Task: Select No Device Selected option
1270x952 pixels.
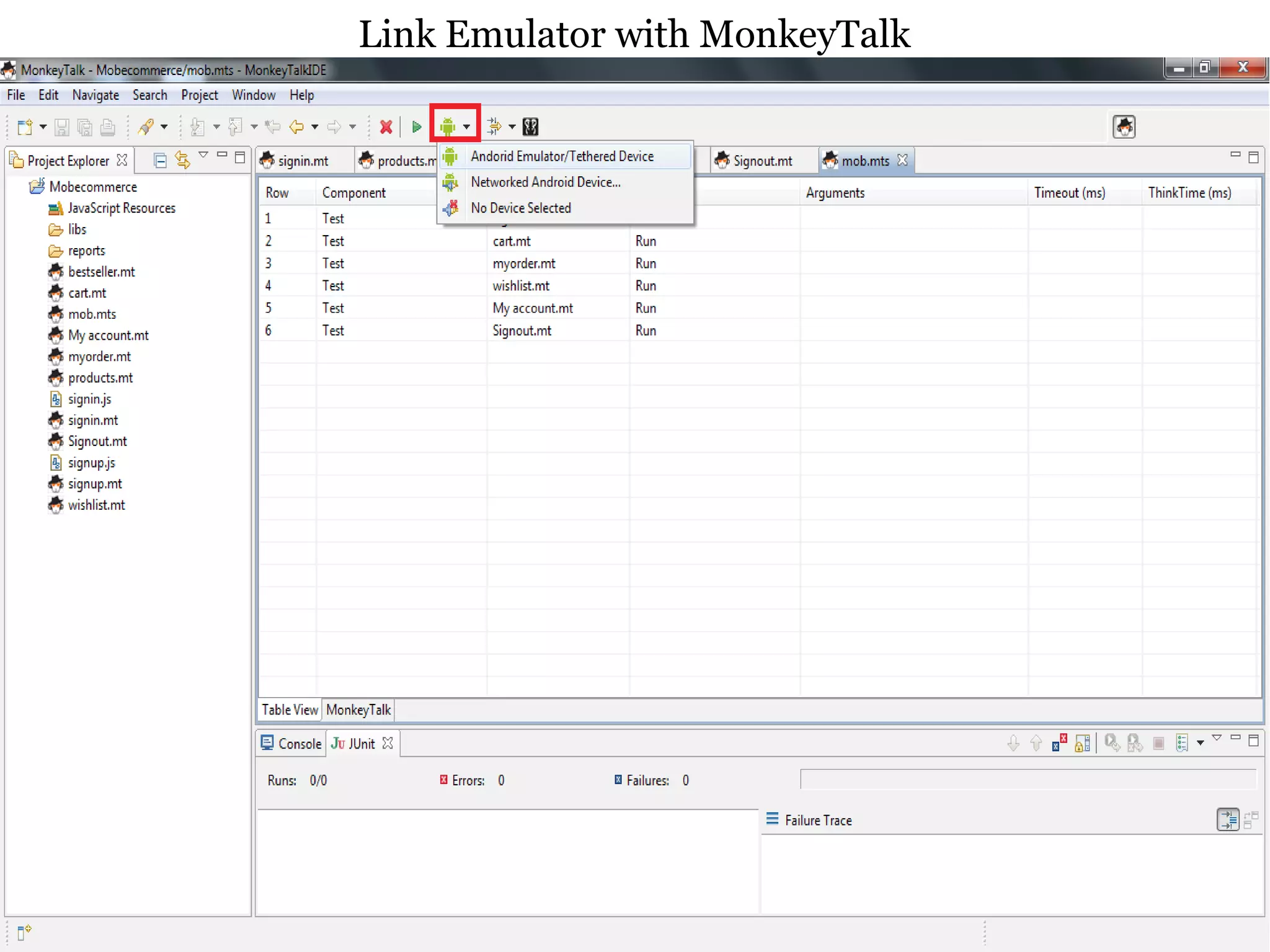Action: pyautogui.click(x=566, y=208)
